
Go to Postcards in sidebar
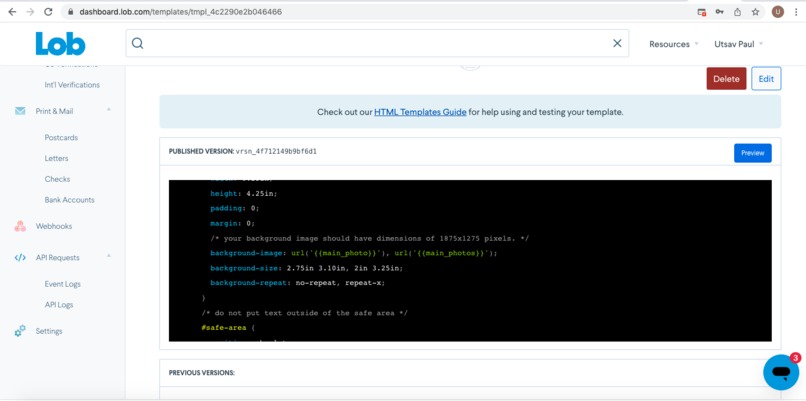pyautogui.click(x=61, y=138)
